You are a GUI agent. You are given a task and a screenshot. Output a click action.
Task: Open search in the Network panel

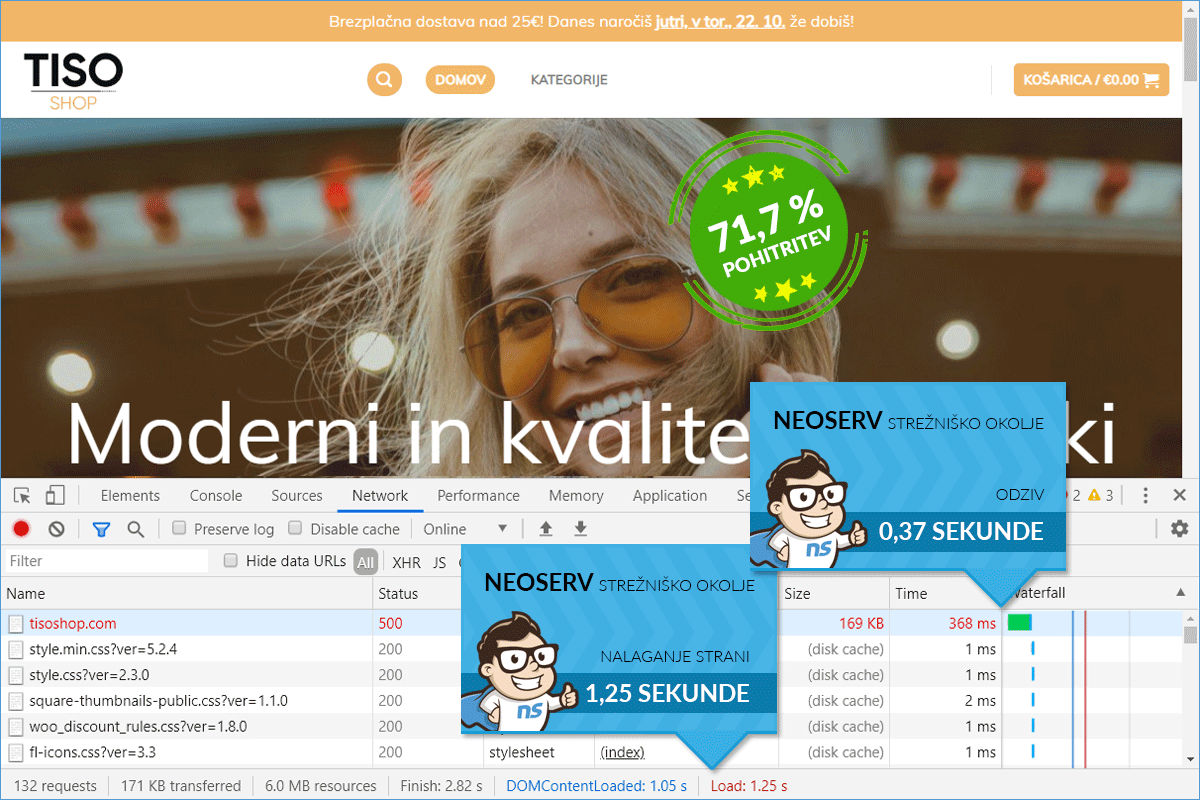coord(136,529)
